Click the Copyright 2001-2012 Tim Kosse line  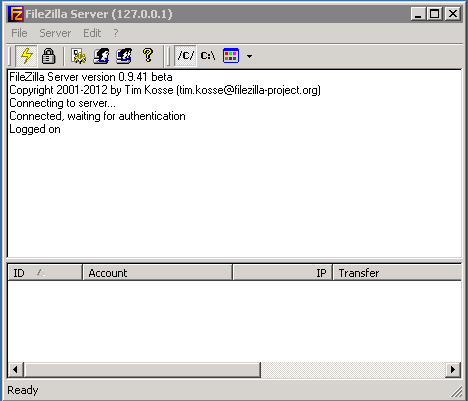pos(165,90)
